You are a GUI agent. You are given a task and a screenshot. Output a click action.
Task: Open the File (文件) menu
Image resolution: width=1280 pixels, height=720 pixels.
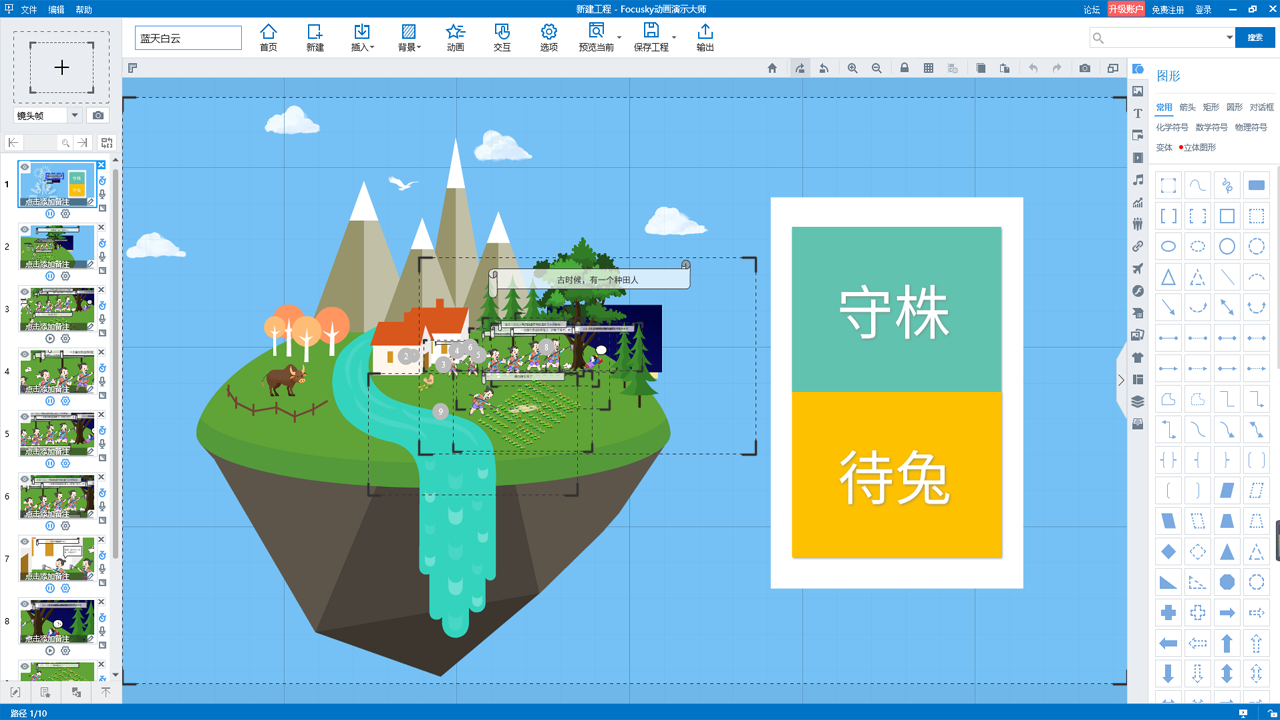(x=29, y=9)
